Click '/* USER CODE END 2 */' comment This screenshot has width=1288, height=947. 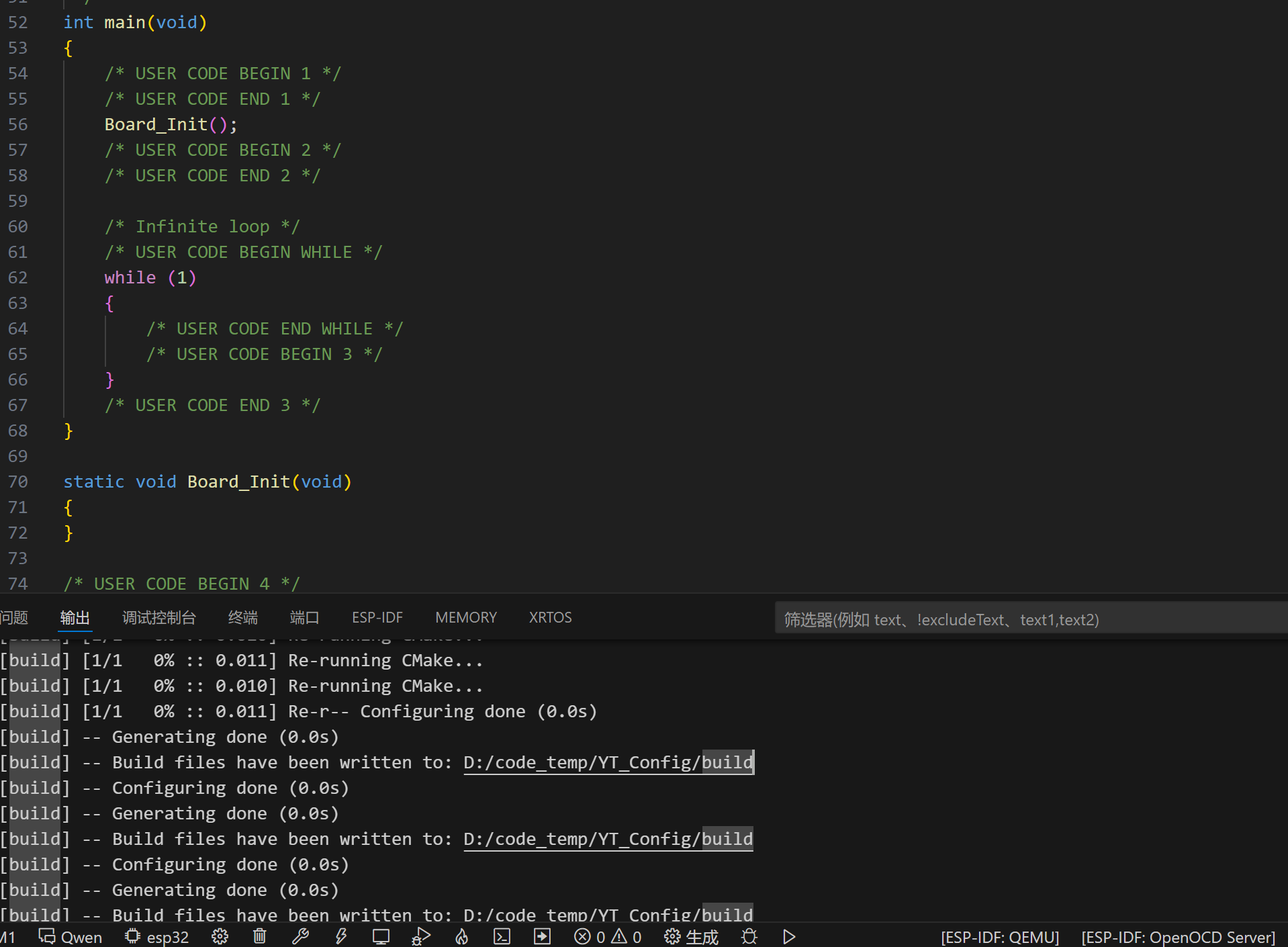point(212,175)
